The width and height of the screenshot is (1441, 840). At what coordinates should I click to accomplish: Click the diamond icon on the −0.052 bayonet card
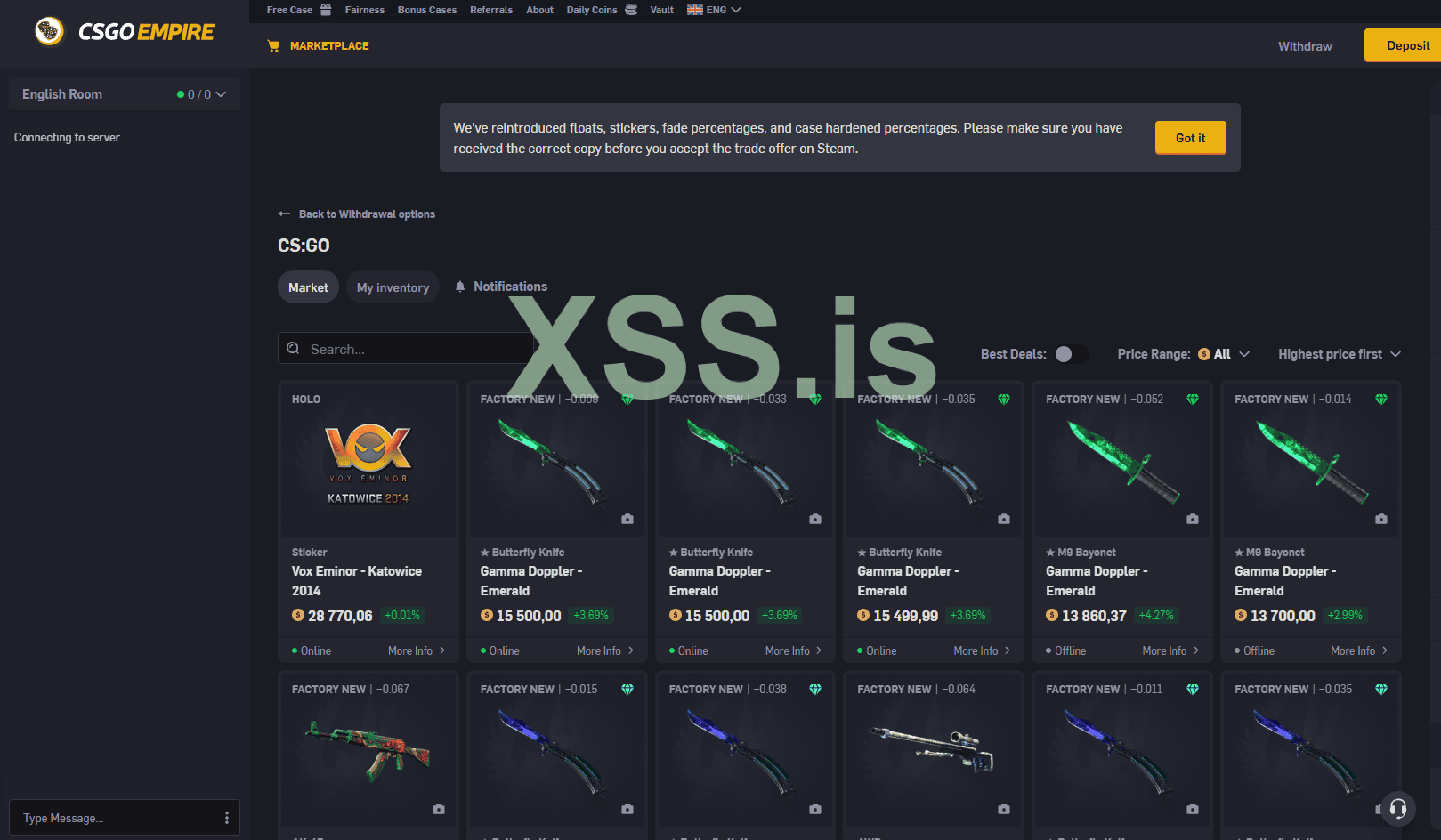[x=1193, y=400]
